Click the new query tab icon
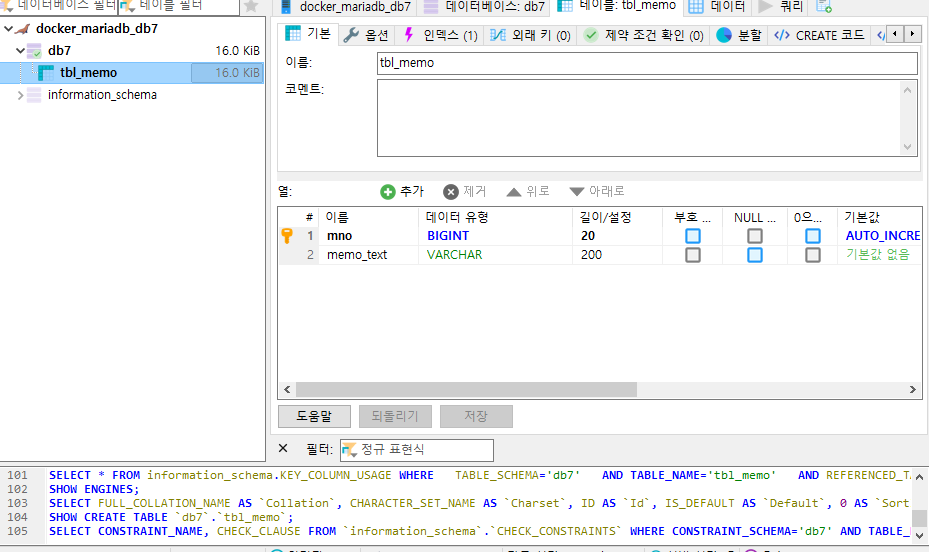Viewport: 929px width, 552px height. (824, 7)
